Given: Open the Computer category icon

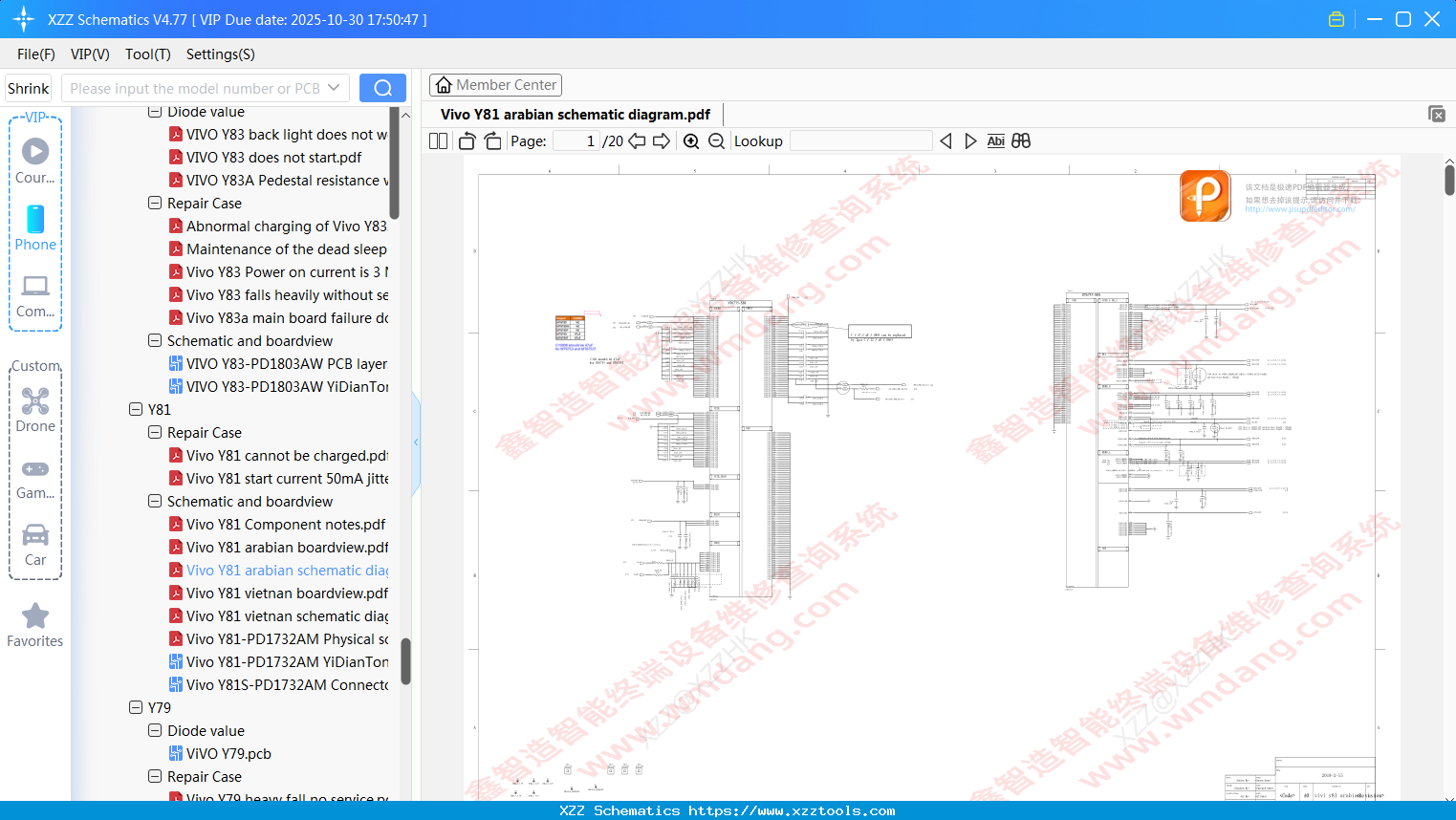Looking at the screenshot, I should coord(35,285).
